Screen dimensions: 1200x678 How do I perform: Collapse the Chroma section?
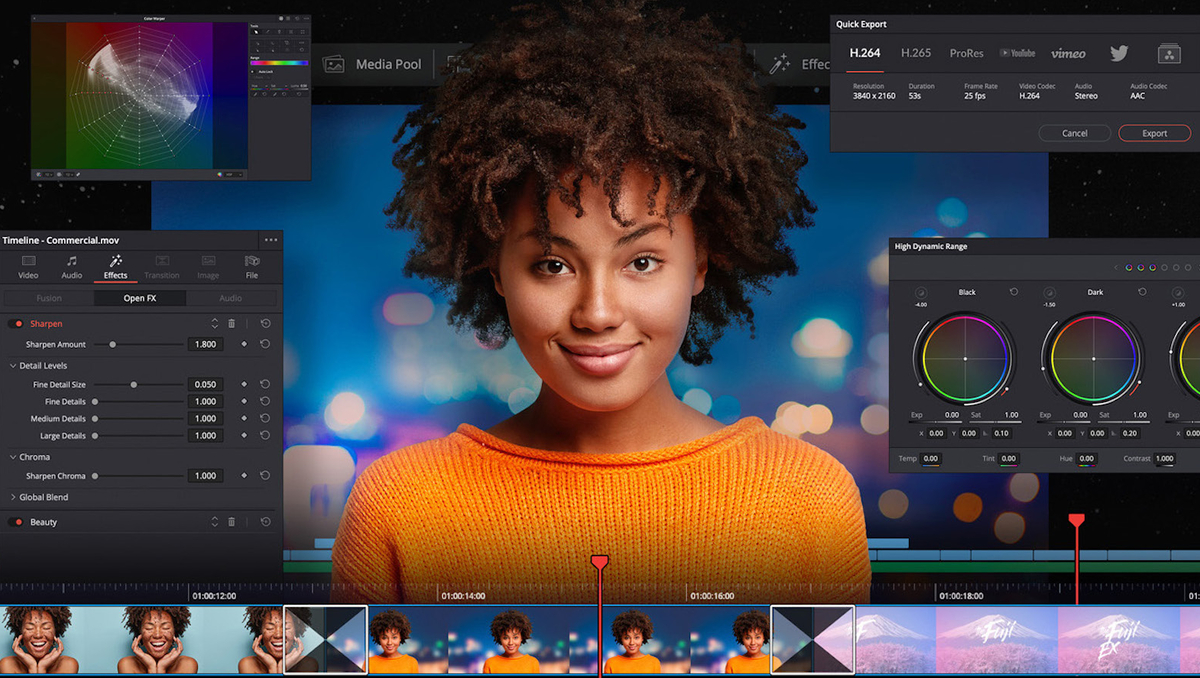tap(13, 457)
